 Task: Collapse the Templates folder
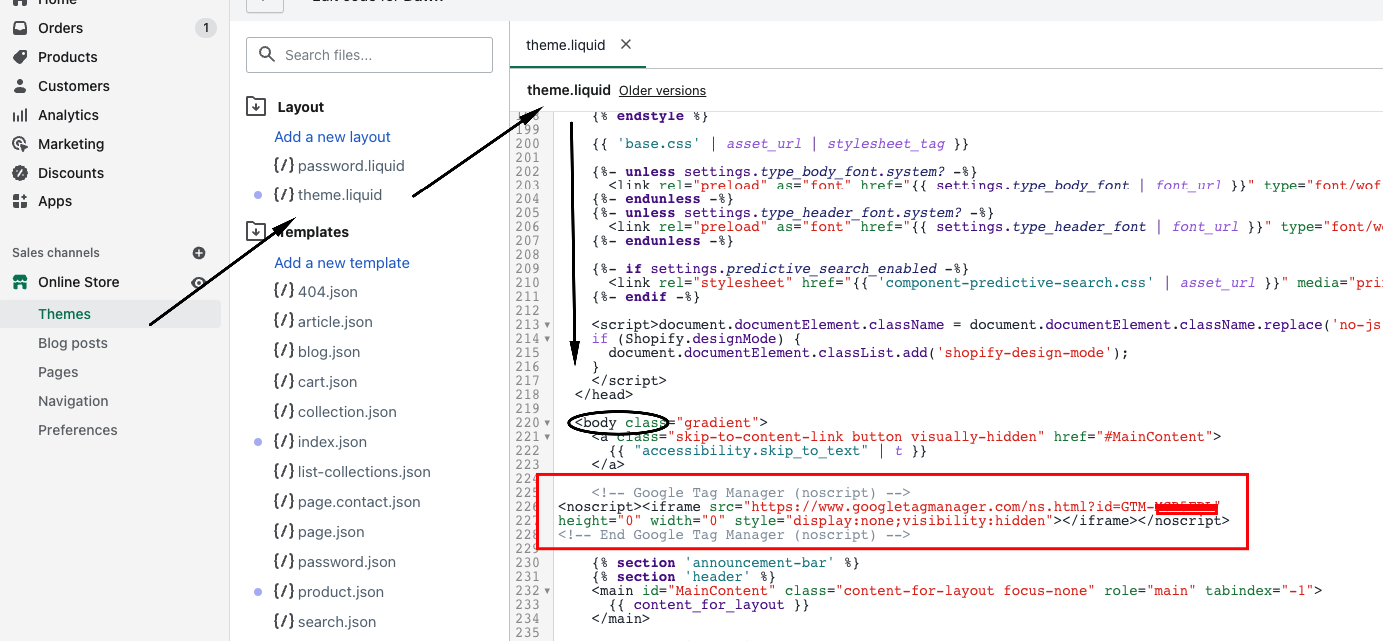click(256, 232)
